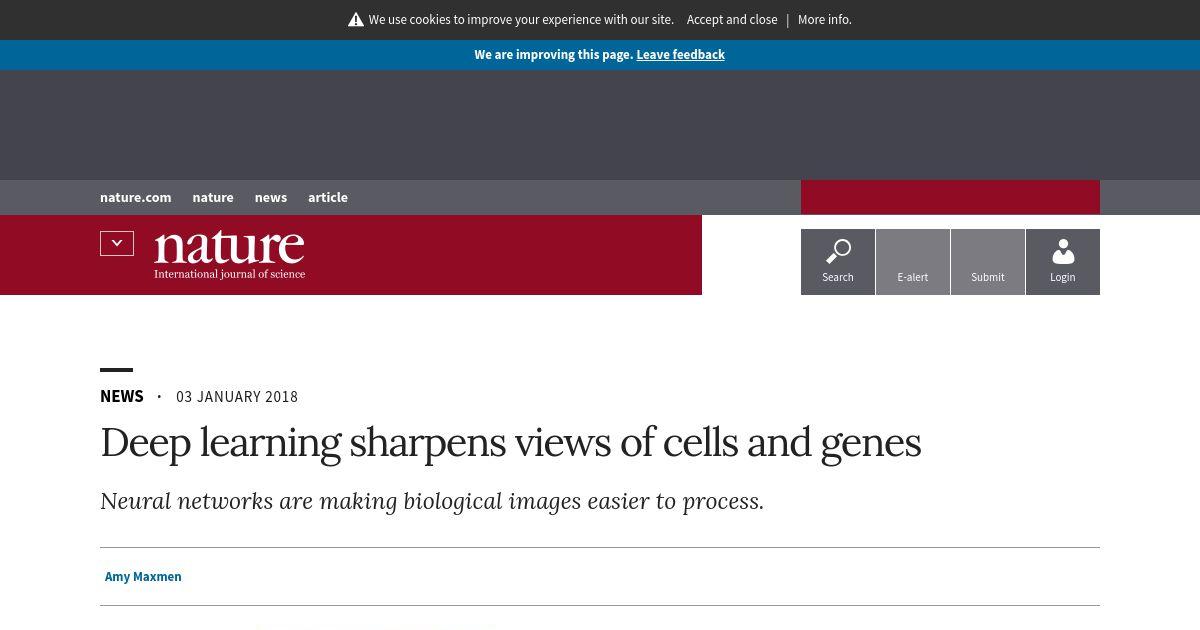This screenshot has height=630, width=1200.
Task: Click the cookie warning triangle icon
Action: coord(356,20)
